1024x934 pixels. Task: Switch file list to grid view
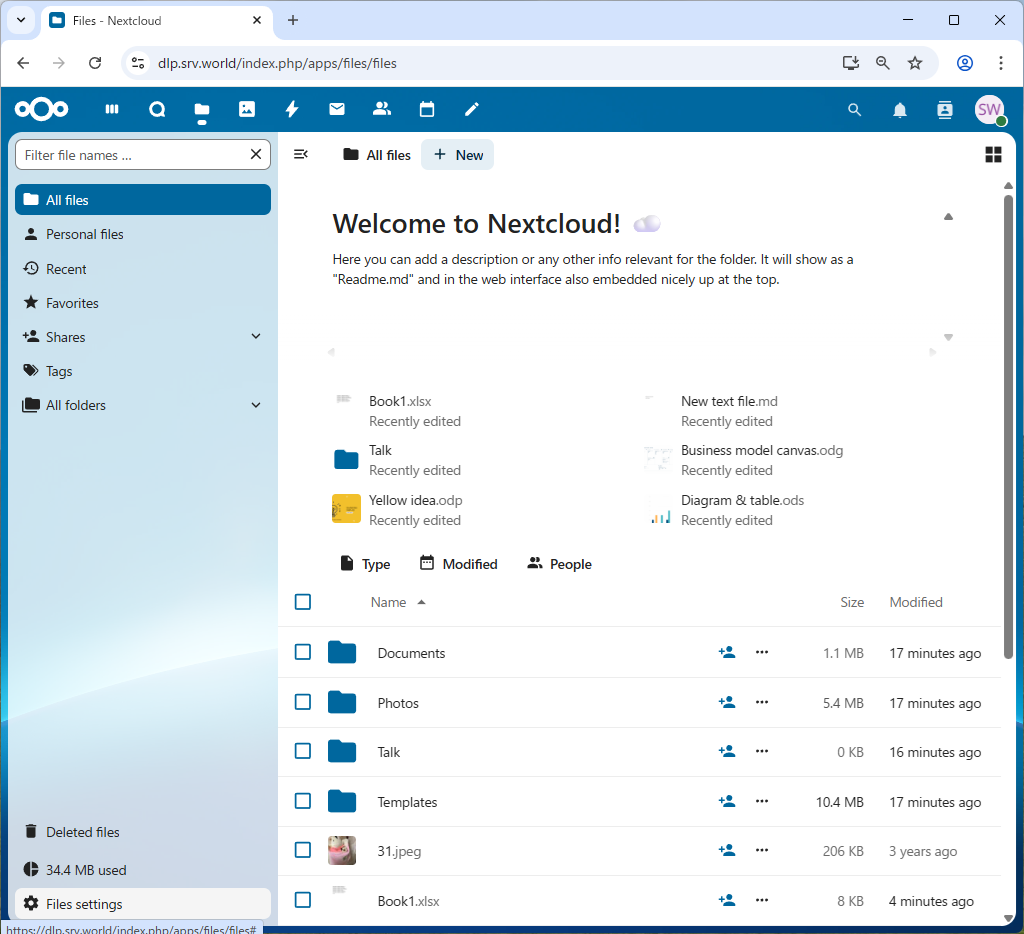(993, 154)
